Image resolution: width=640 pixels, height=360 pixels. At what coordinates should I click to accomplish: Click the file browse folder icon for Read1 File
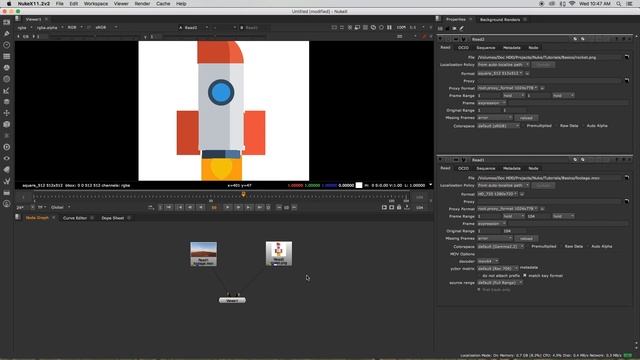point(627,178)
